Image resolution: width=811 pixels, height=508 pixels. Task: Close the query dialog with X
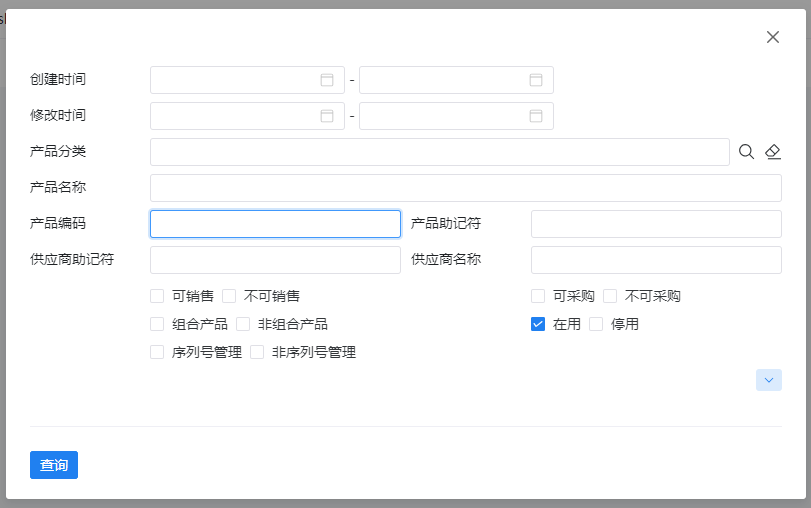coord(773,37)
